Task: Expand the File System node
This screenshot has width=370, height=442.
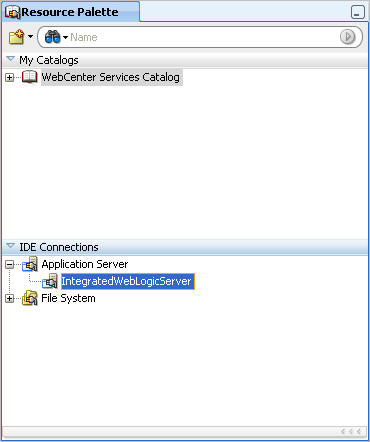Action: coord(10,298)
